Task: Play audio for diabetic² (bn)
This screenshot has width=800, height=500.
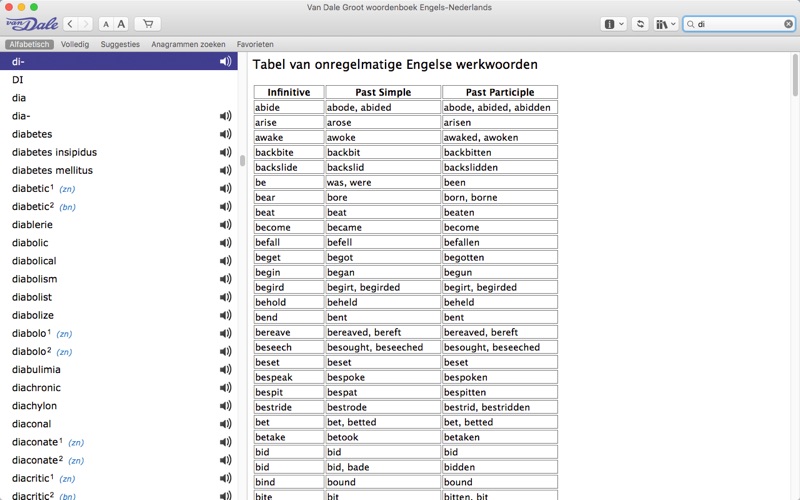Action: pos(226,207)
